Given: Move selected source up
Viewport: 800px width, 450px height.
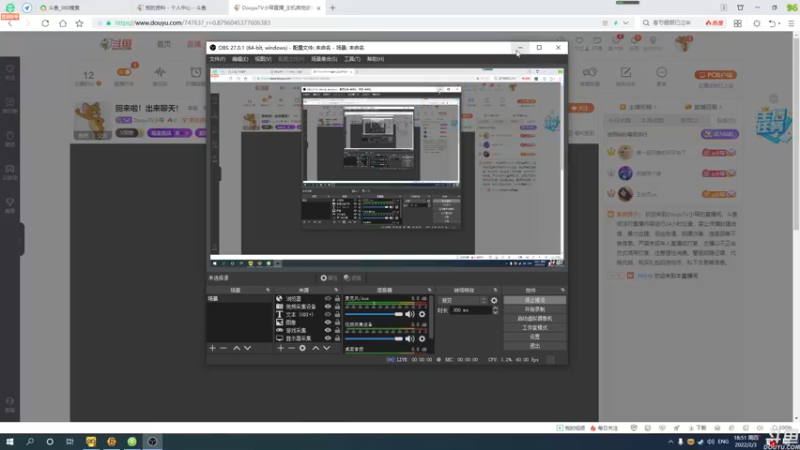Looking at the screenshot, I should (x=315, y=348).
